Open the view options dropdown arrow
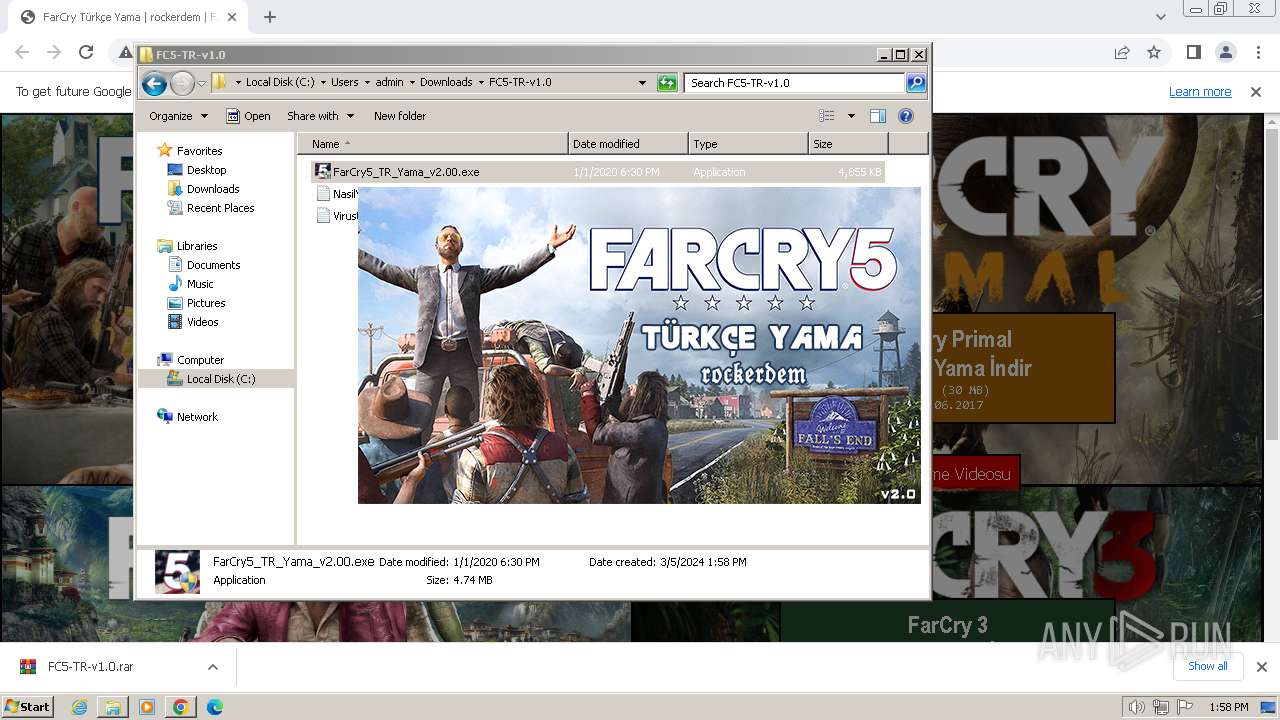 [x=851, y=116]
